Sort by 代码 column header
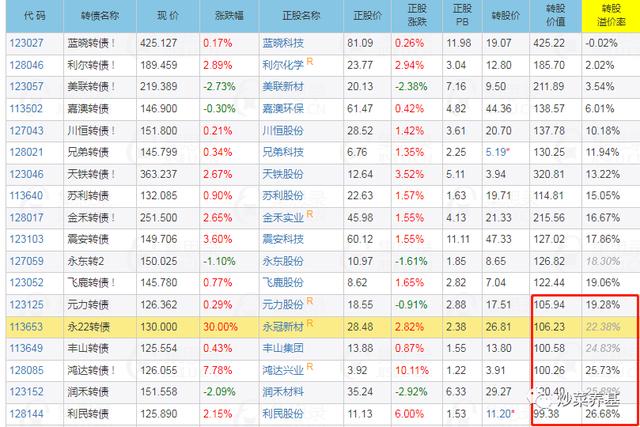 [x=35, y=16]
